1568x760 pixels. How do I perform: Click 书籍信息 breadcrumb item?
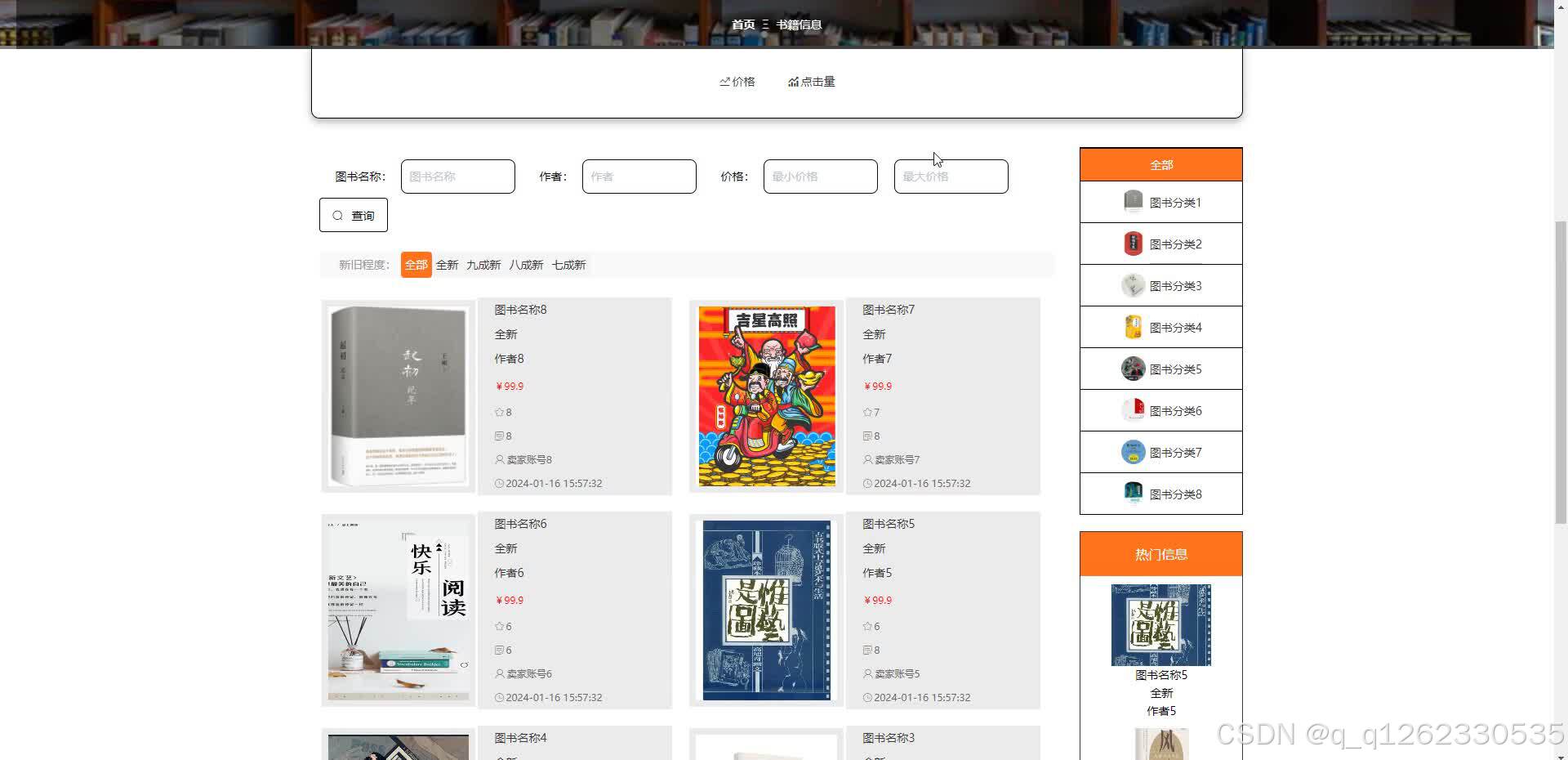[800, 25]
